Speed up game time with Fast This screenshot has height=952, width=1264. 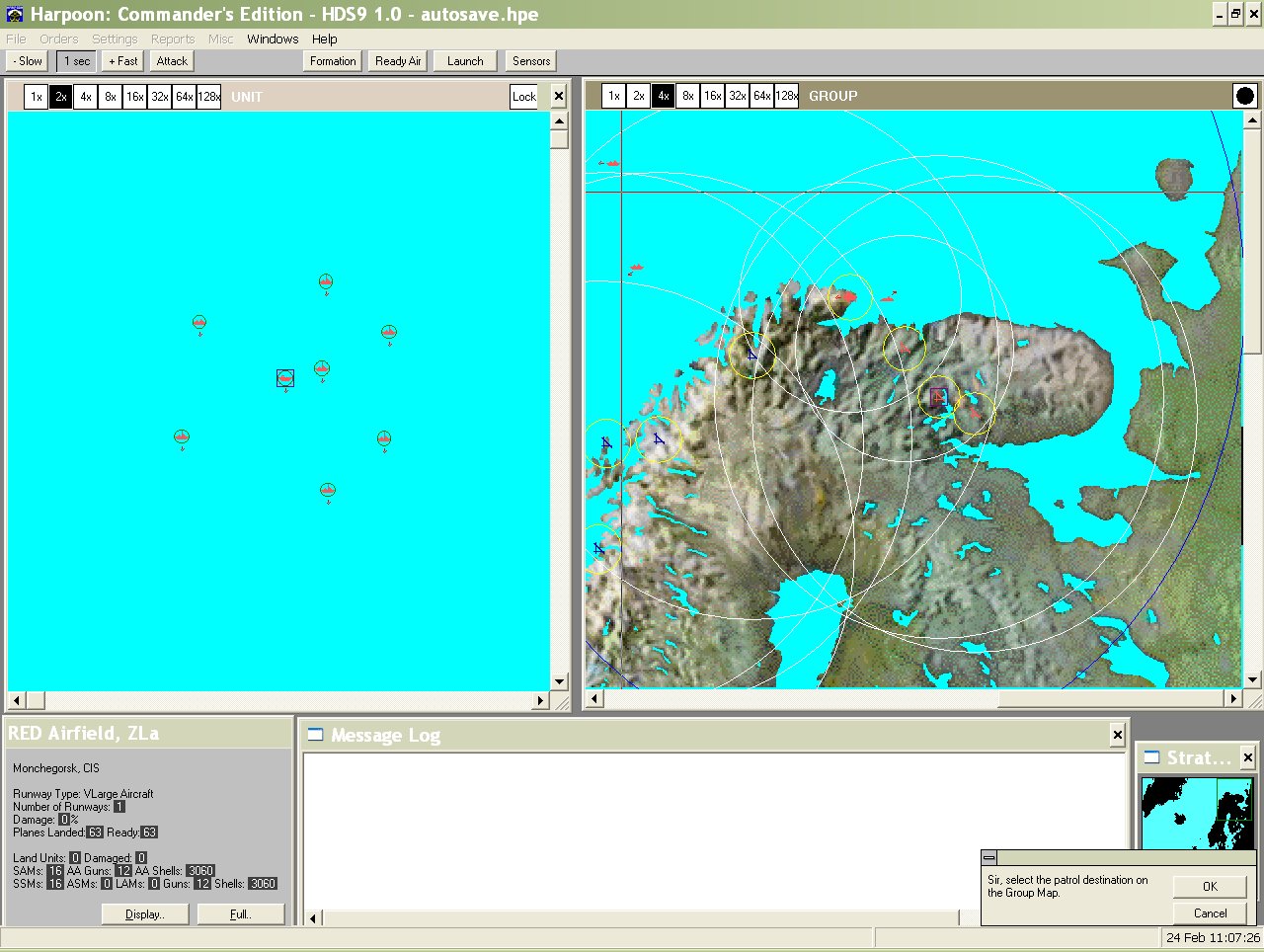click(x=123, y=61)
